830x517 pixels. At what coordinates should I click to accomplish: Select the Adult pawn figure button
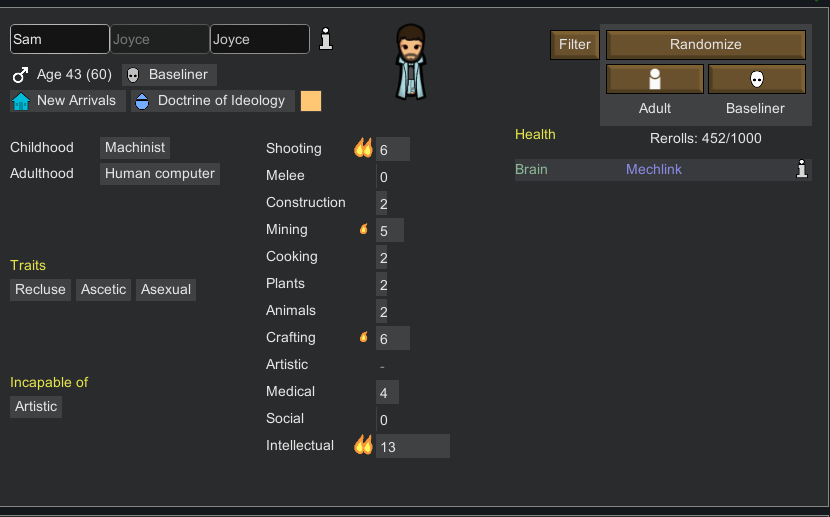[x=655, y=79]
